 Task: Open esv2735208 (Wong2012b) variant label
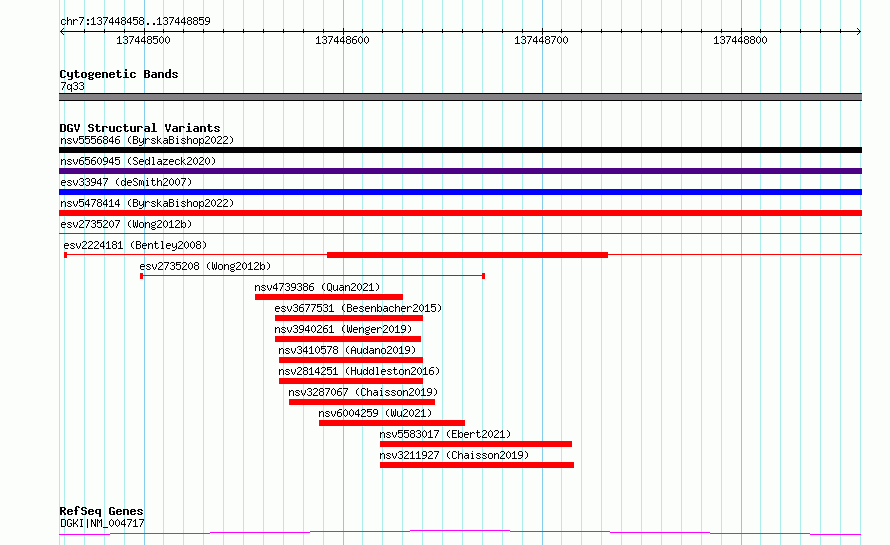(x=205, y=266)
